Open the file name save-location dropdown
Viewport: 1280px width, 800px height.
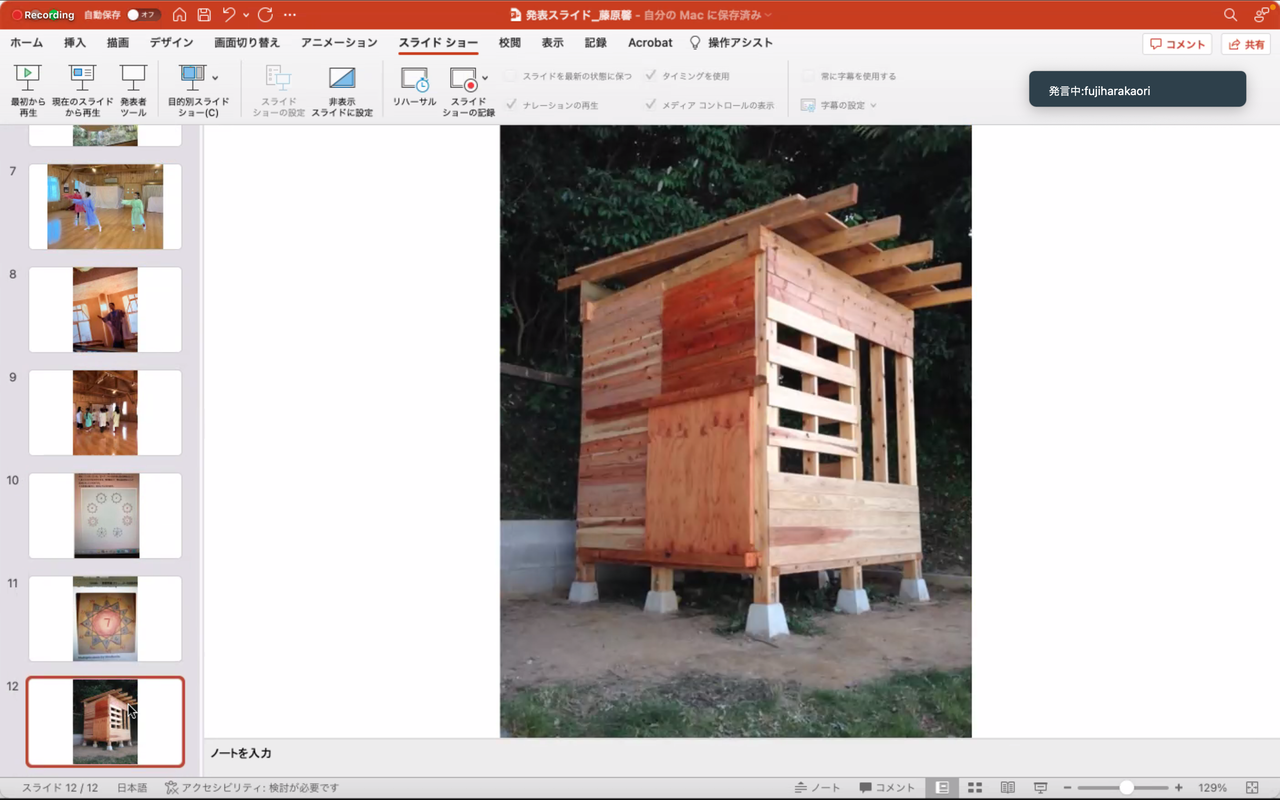(768, 15)
